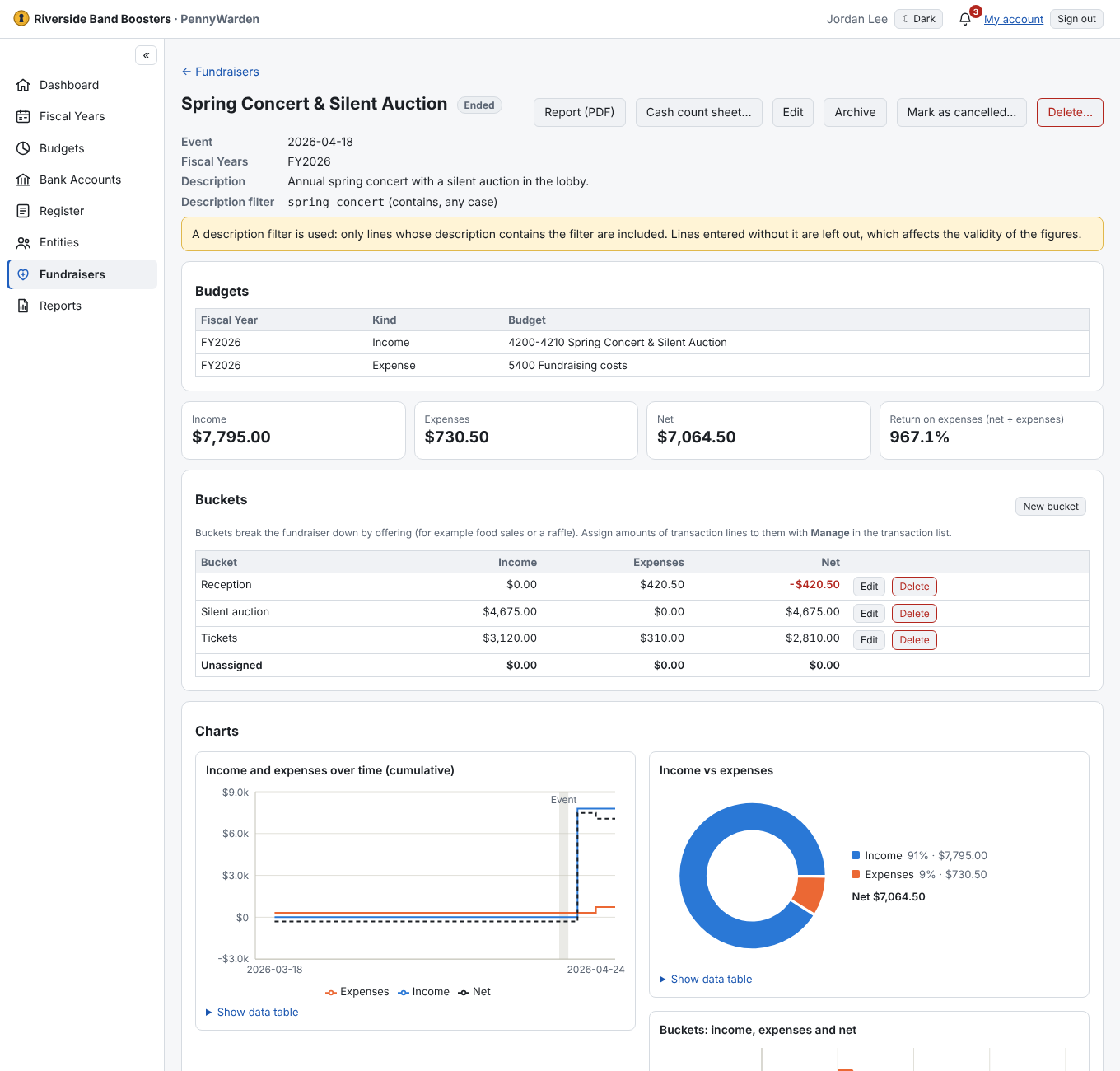The width and height of the screenshot is (1120, 1071).
Task: Click the Ended status badge
Action: point(479,105)
